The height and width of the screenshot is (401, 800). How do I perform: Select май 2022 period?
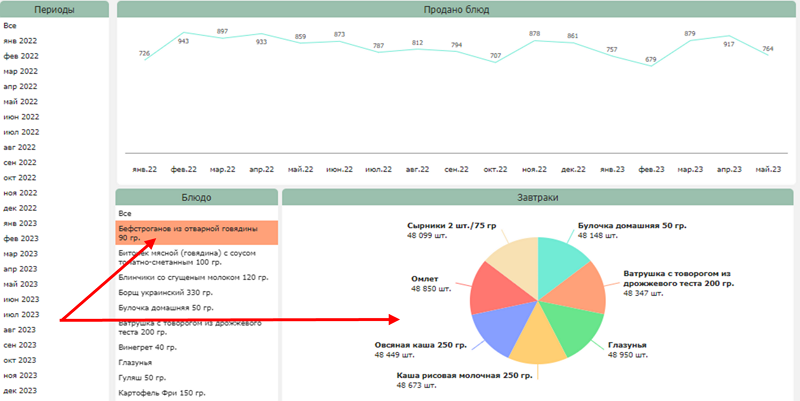point(20,102)
